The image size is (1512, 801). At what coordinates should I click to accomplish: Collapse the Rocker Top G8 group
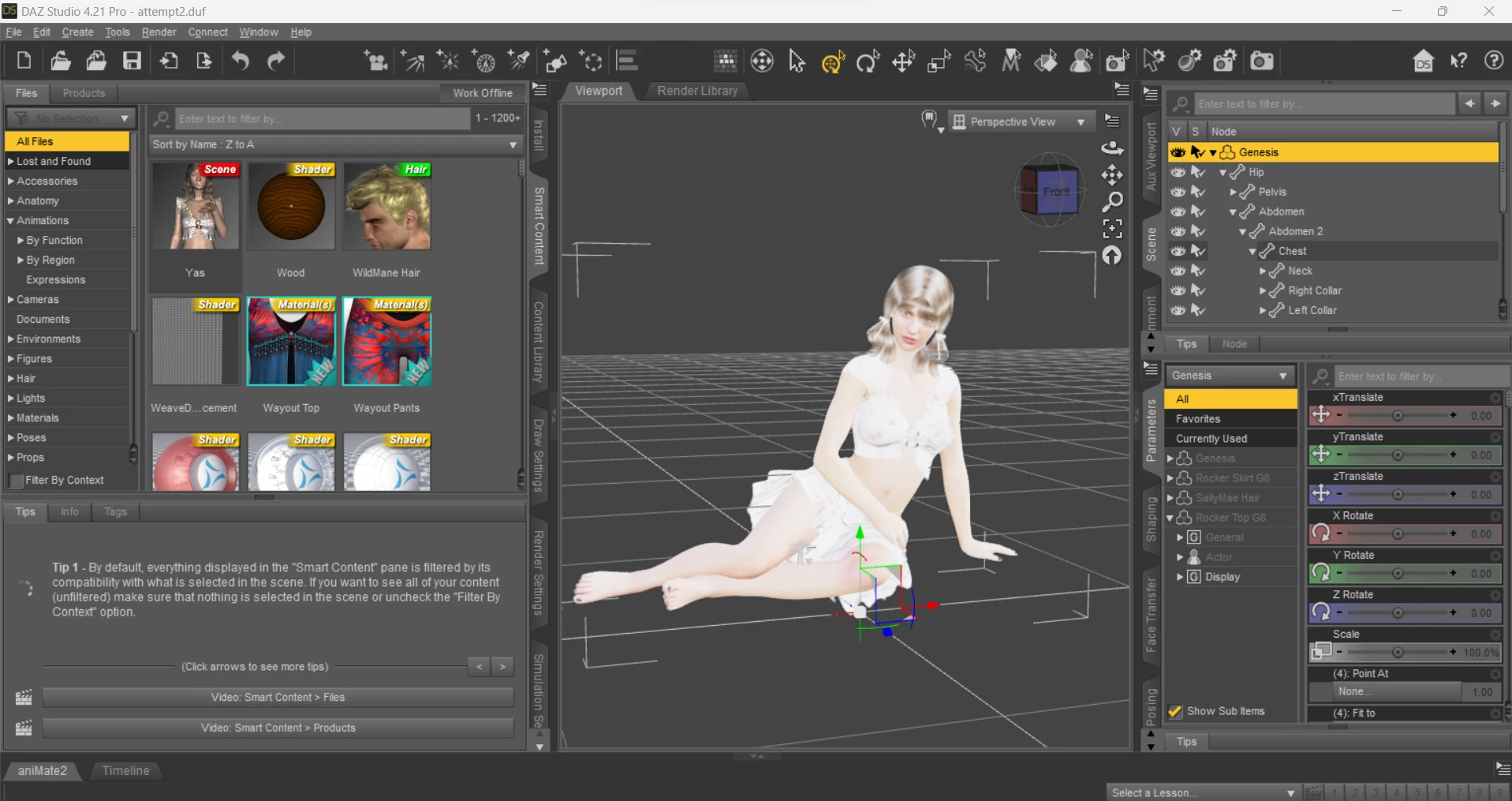(1170, 518)
